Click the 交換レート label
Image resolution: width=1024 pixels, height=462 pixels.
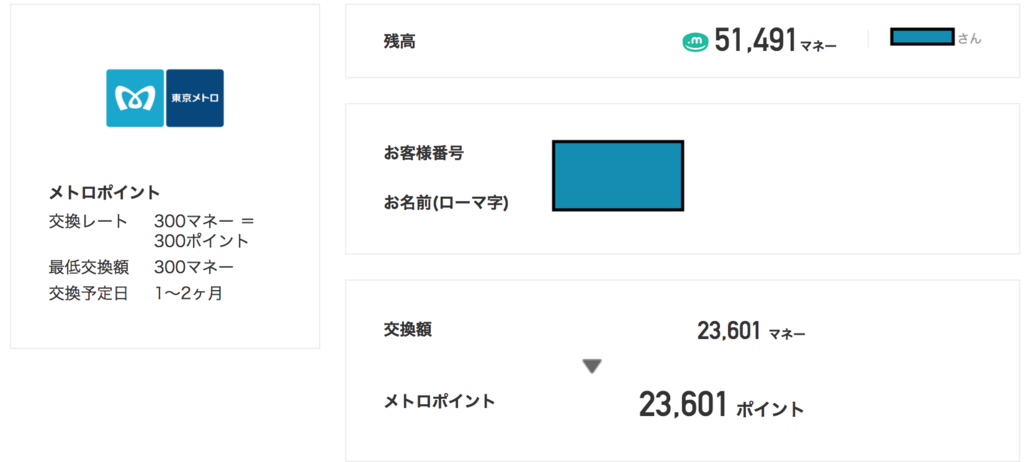[89, 222]
